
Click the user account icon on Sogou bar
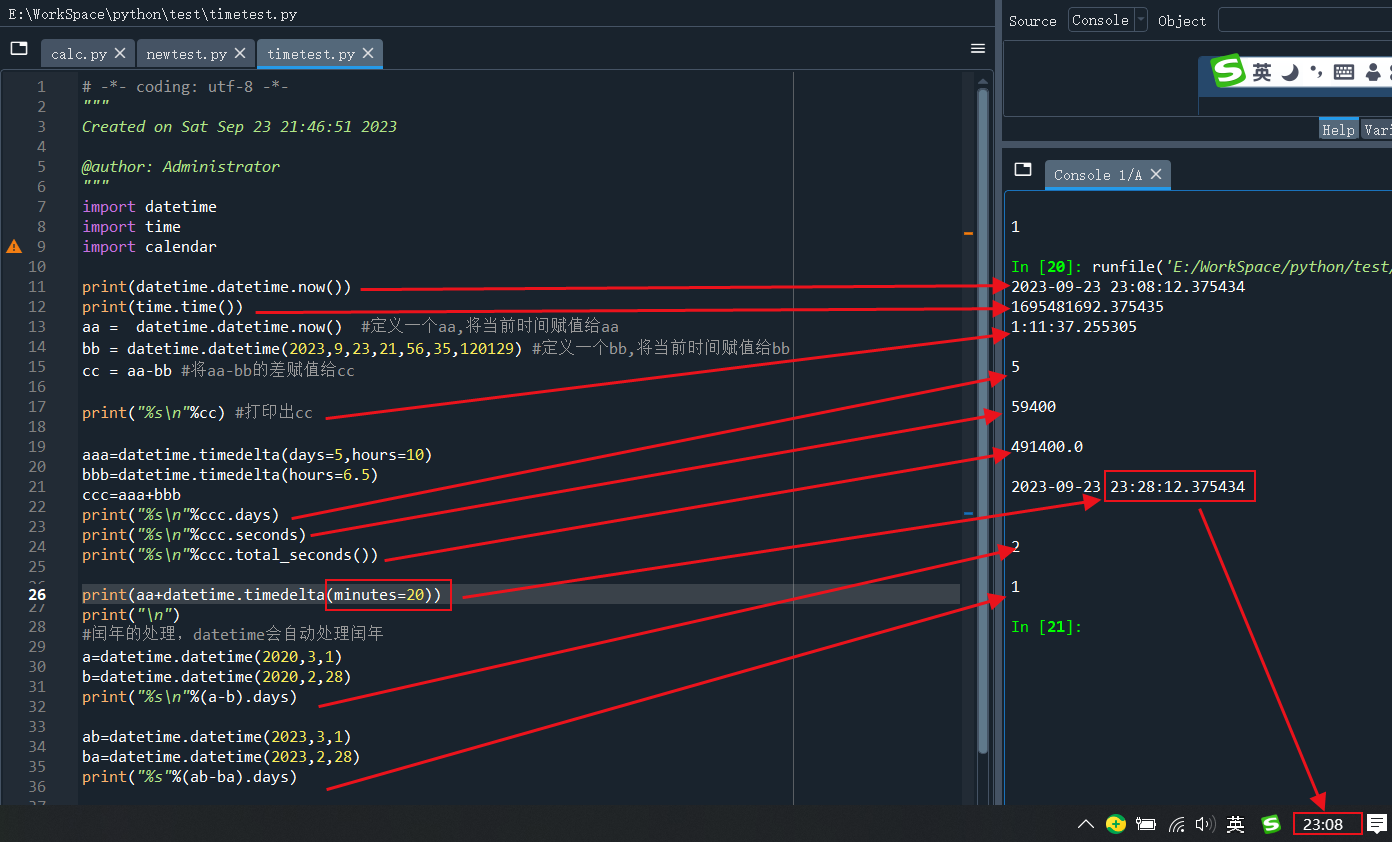click(1373, 72)
